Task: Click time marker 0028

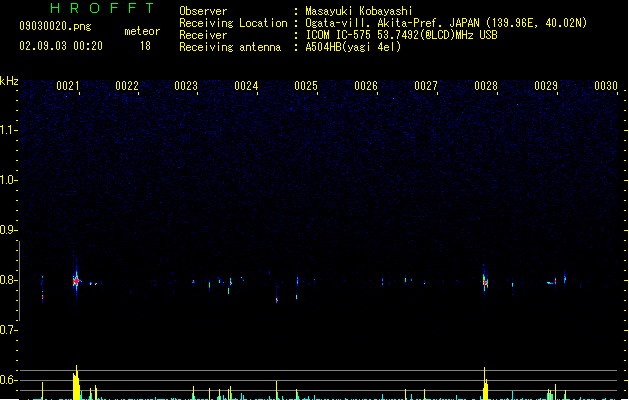Action: coord(486,86)
